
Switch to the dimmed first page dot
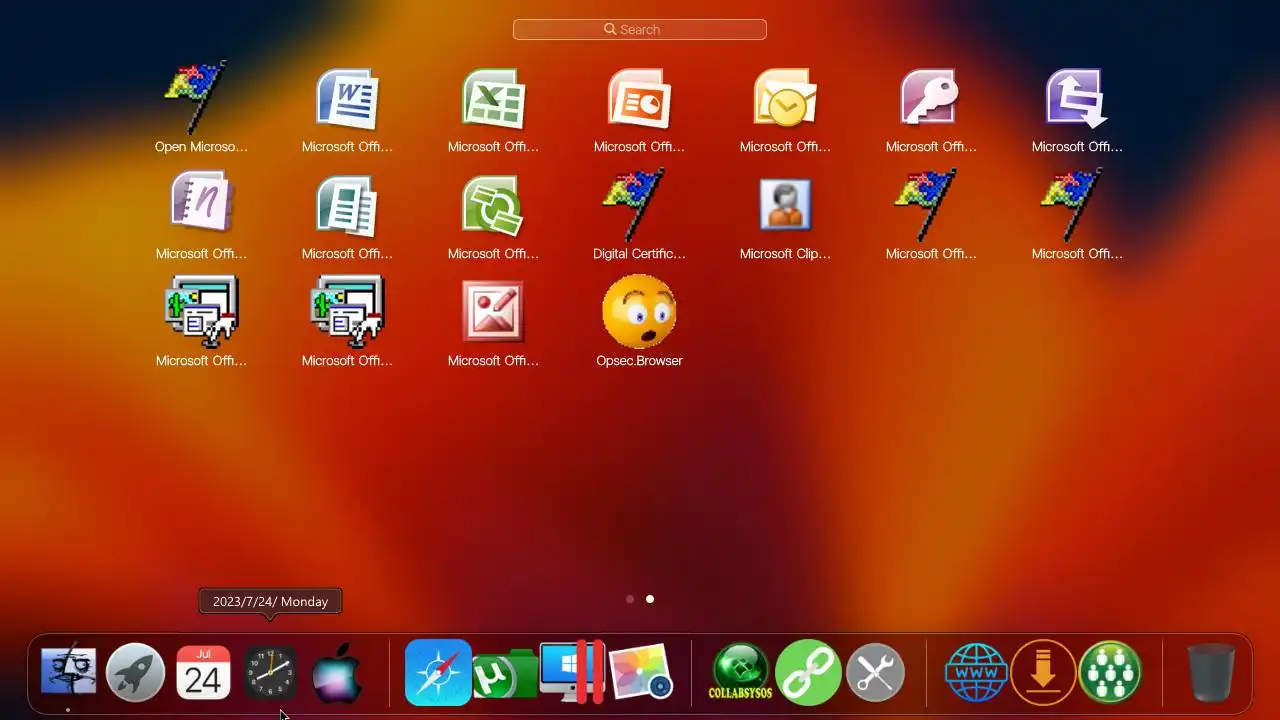(x=630, y=599)
